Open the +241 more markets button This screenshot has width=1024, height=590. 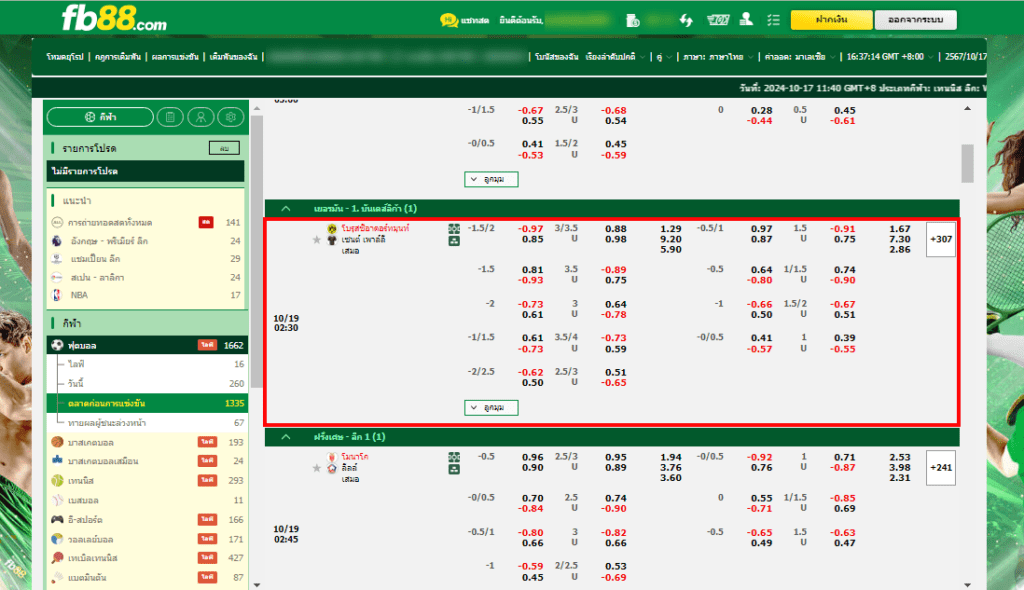pyautogui.click(x=941, y=468)
